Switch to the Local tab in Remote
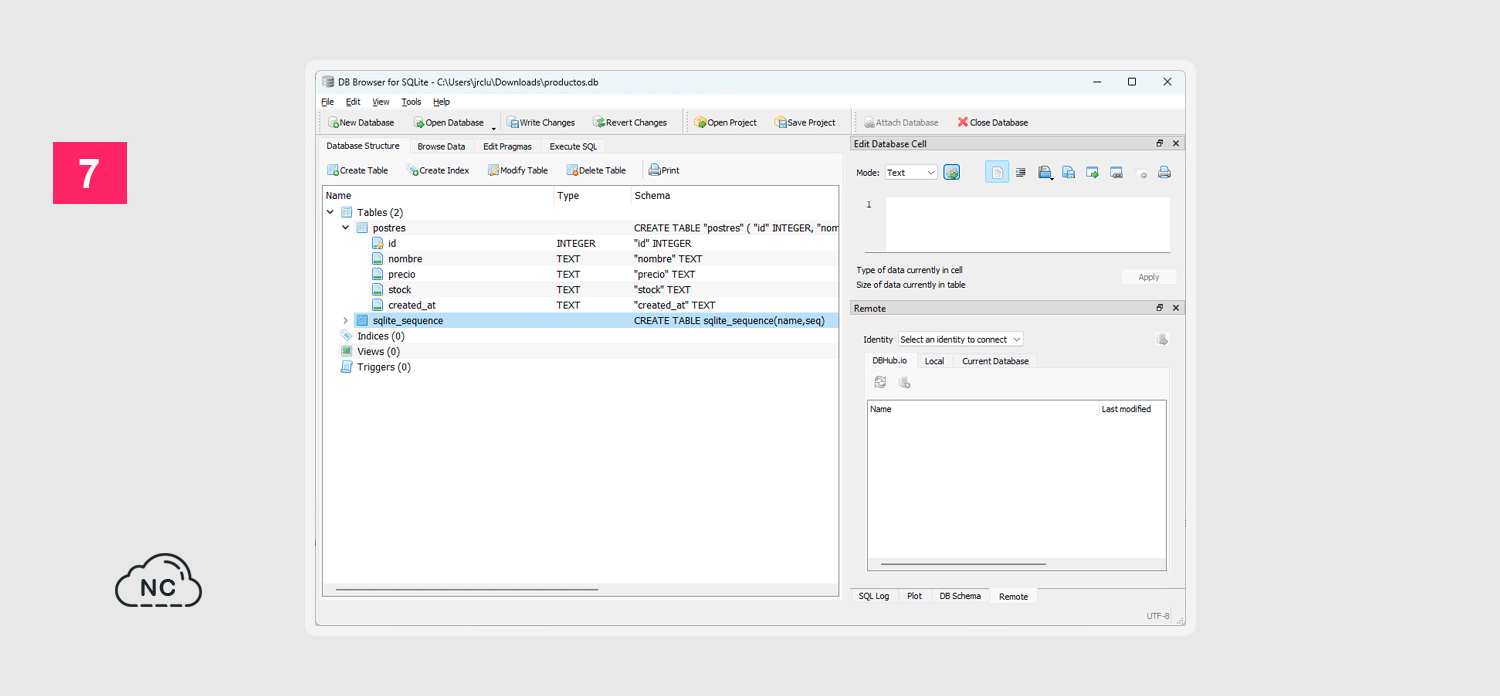 (934, 361)
